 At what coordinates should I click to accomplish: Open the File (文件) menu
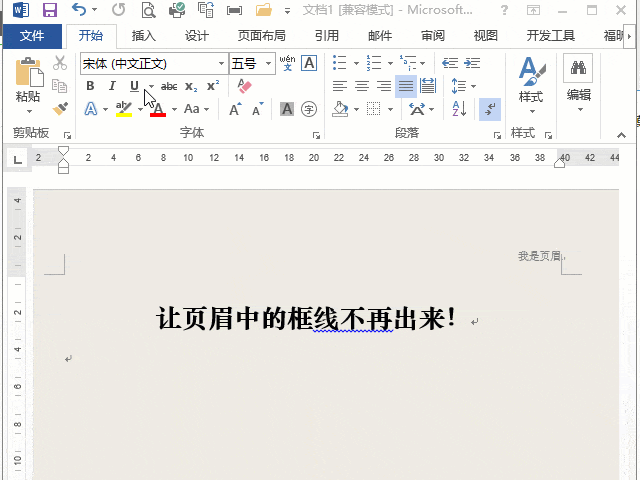[32, 36]
